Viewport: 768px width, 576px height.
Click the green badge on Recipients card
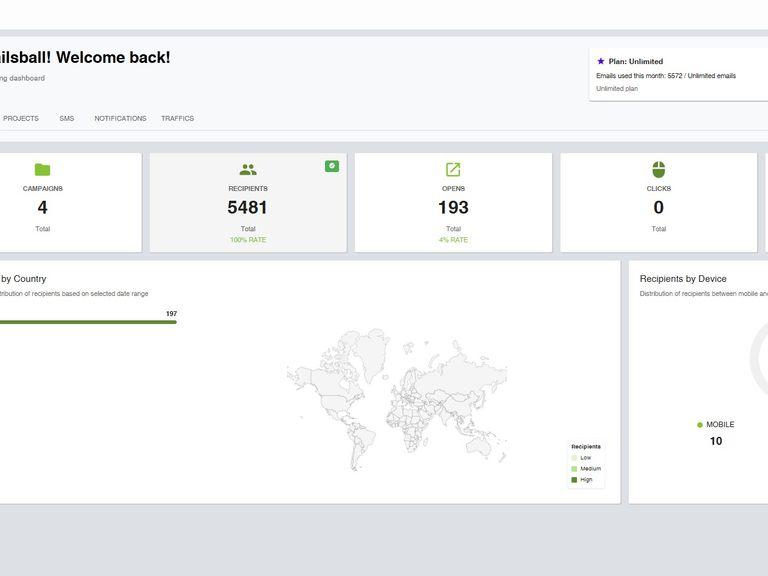(332, 166)
